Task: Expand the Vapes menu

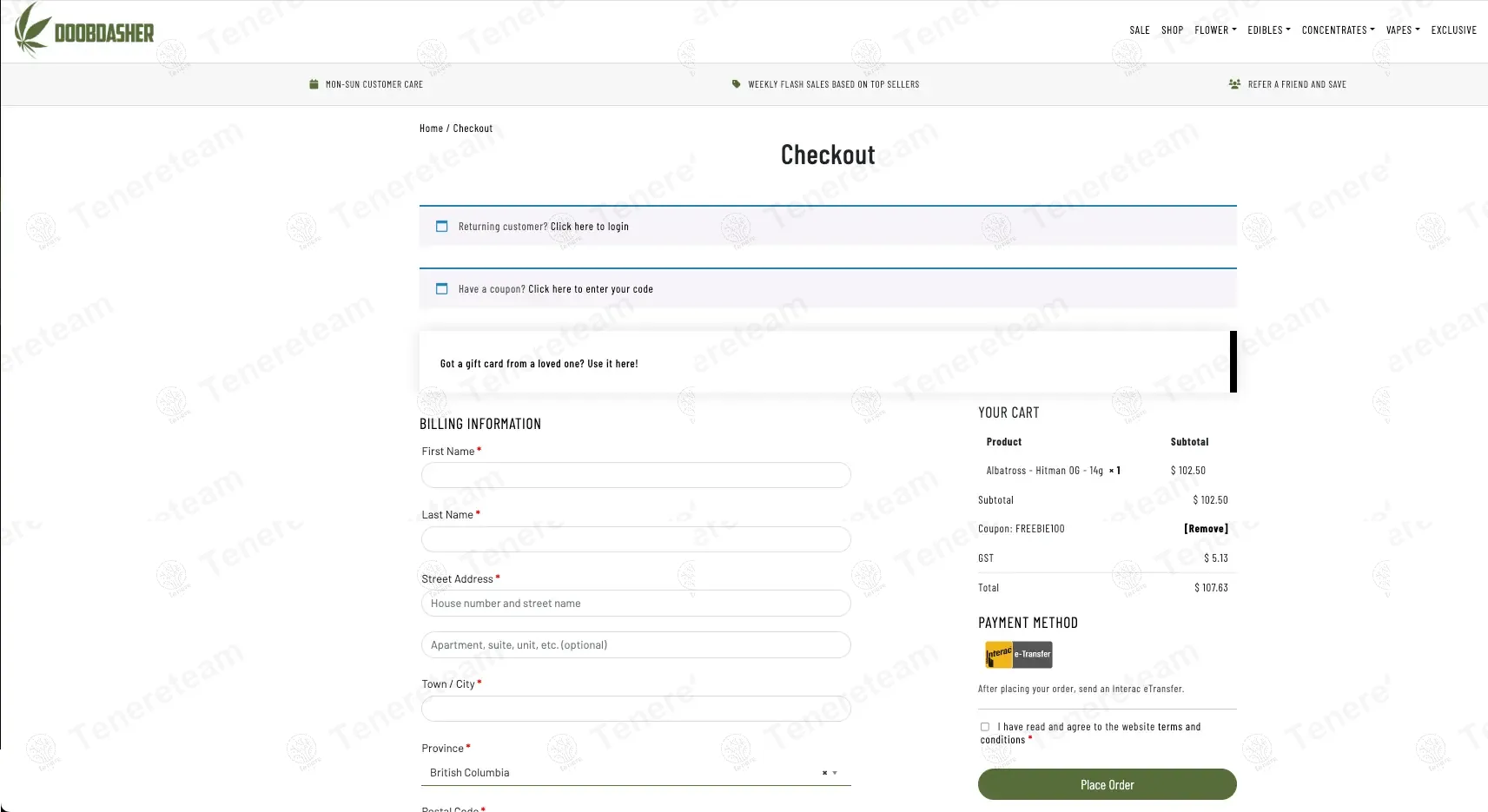Action: [1403, 30]
